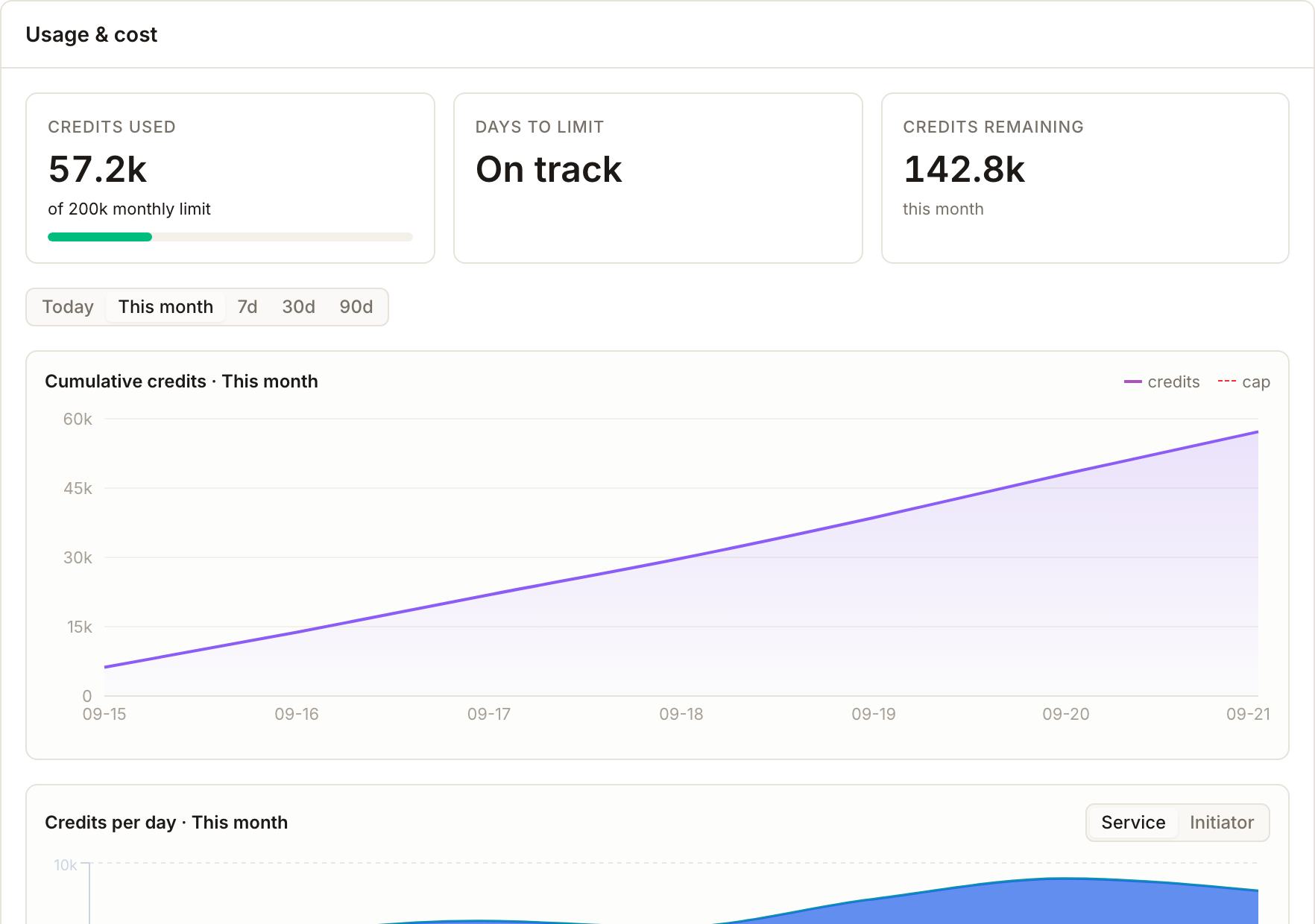Click the 45k y-axis label
The height and width of the screenshot is (924, 1315).
(x=78, y=488)
